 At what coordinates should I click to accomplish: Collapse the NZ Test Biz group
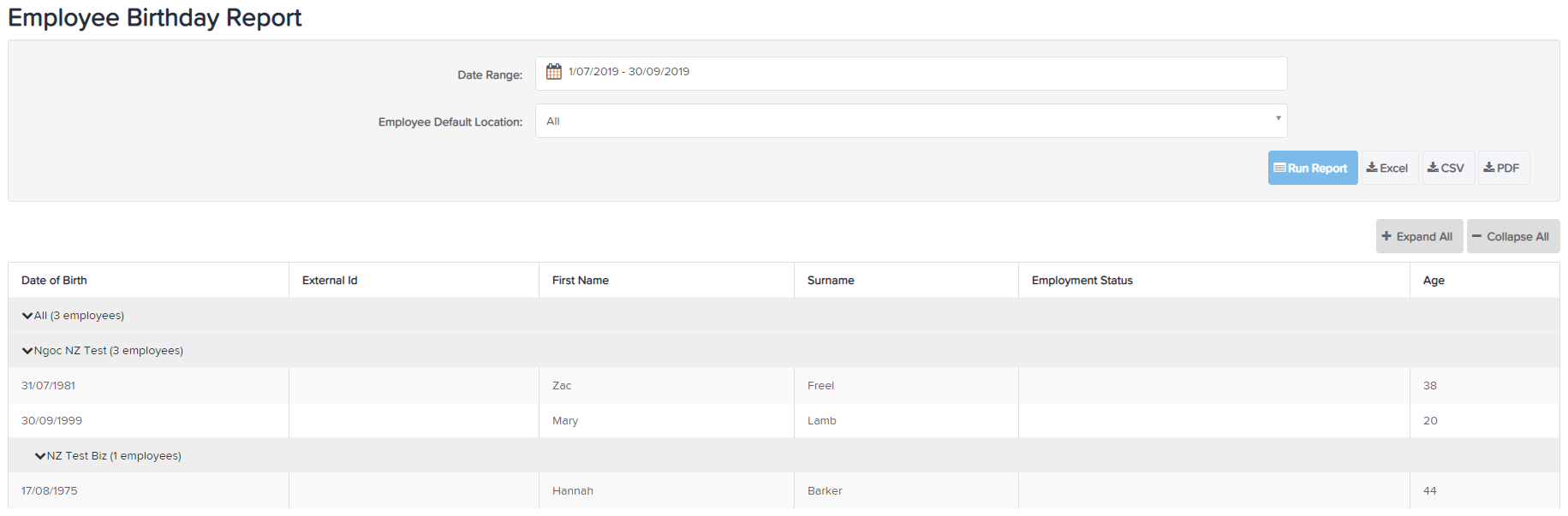tap(40, 456)
